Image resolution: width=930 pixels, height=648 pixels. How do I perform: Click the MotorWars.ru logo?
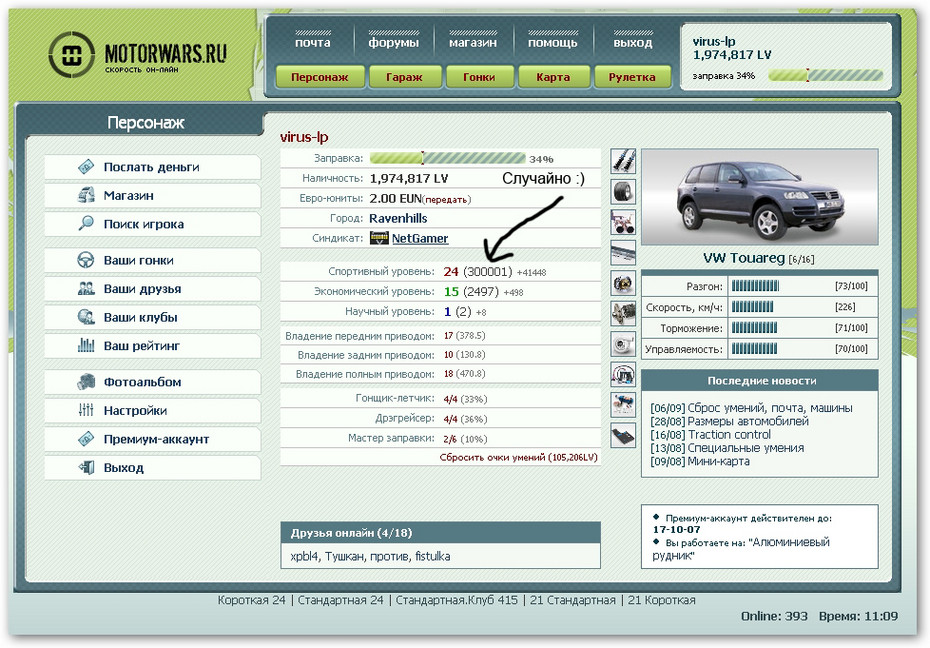[x=138, y=55]
